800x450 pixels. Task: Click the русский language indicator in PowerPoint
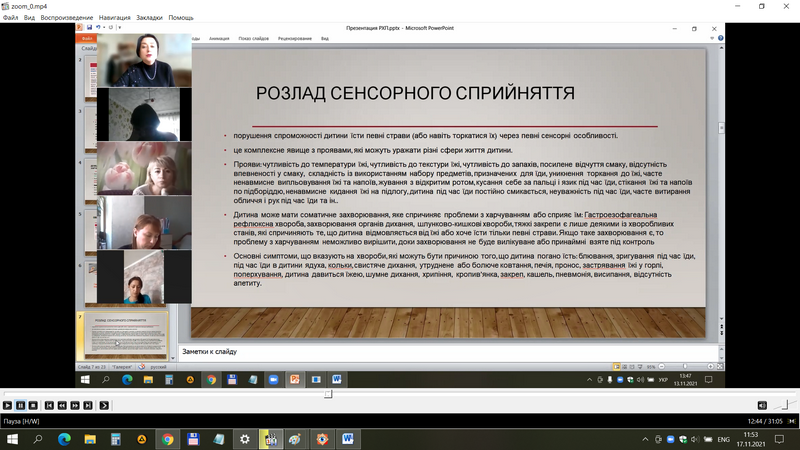158,367
